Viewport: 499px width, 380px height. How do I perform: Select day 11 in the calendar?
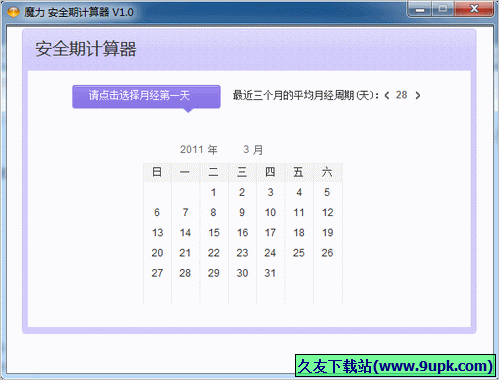pyautogui.click(x=299, y=212)
